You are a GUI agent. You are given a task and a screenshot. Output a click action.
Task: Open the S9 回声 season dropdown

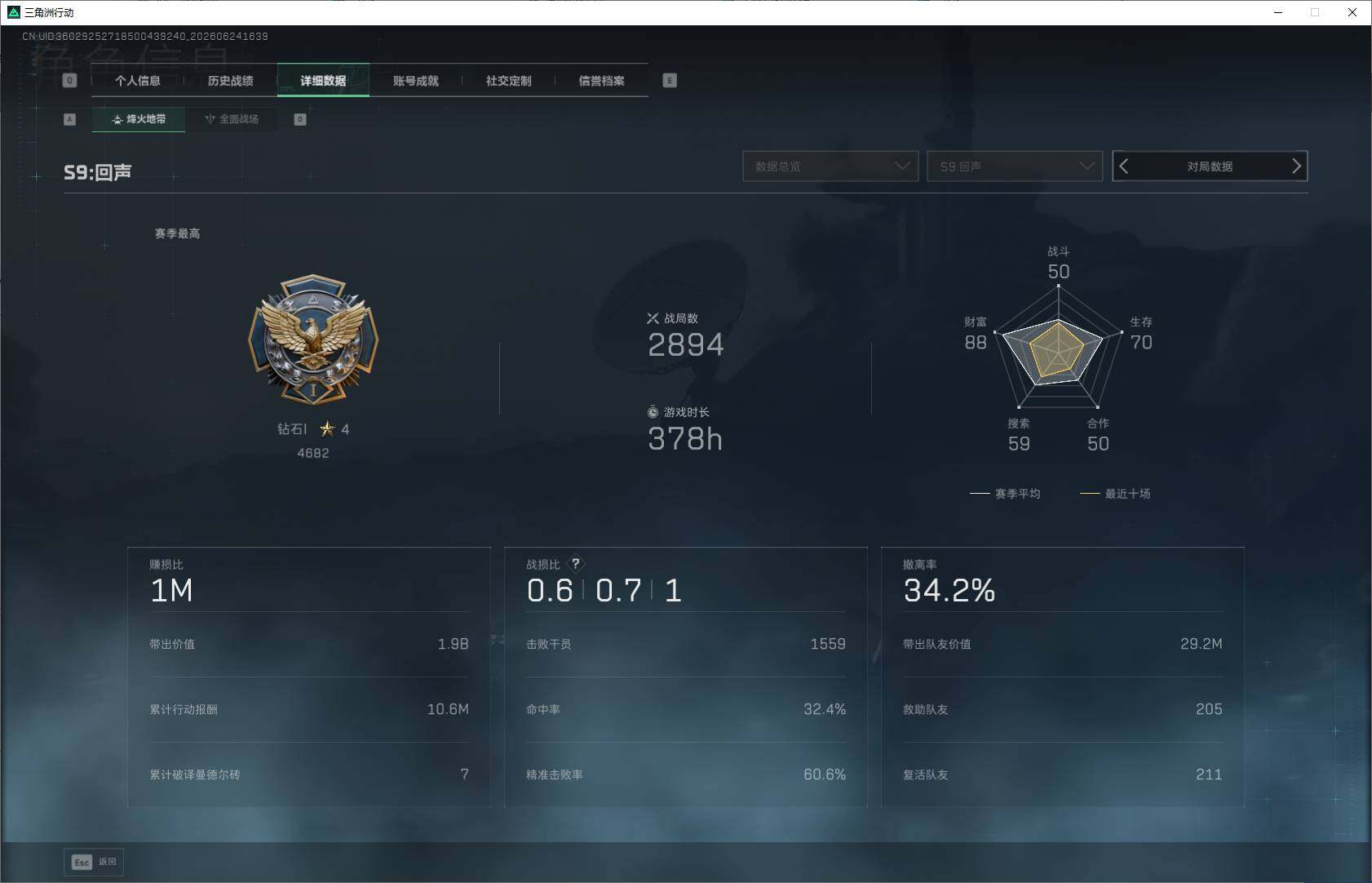click(x=1015, y=166)
